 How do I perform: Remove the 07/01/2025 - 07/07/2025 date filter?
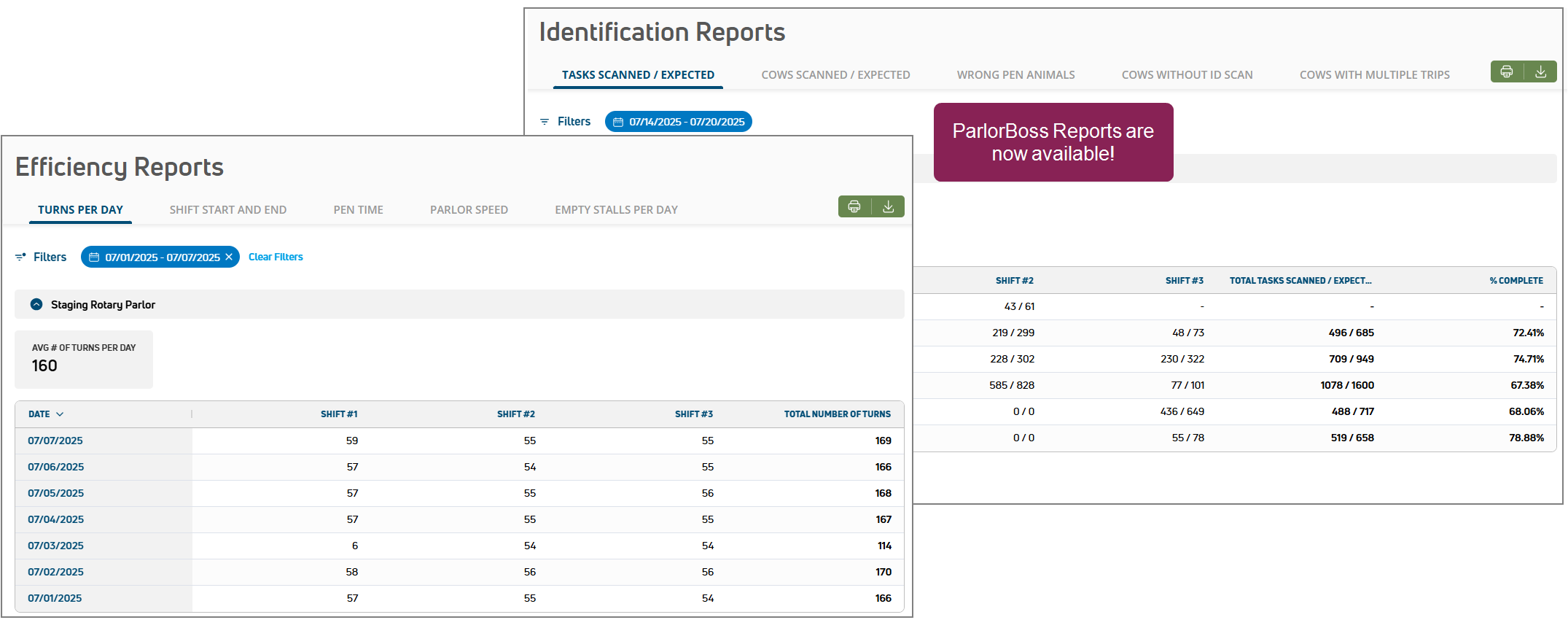[x=229, y=257]
